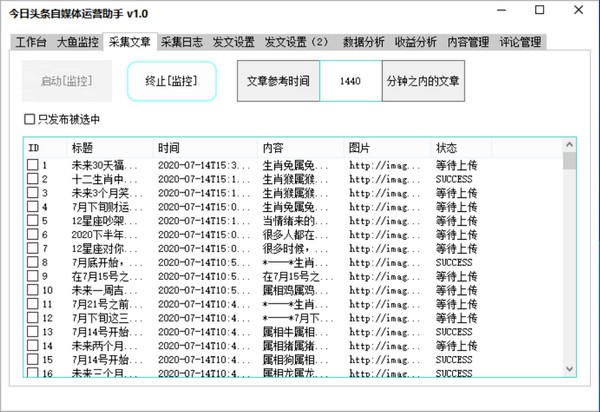The image size is (600, 412).
Task: Click the list's scroll up arrow
Action: tap(569, 147)
